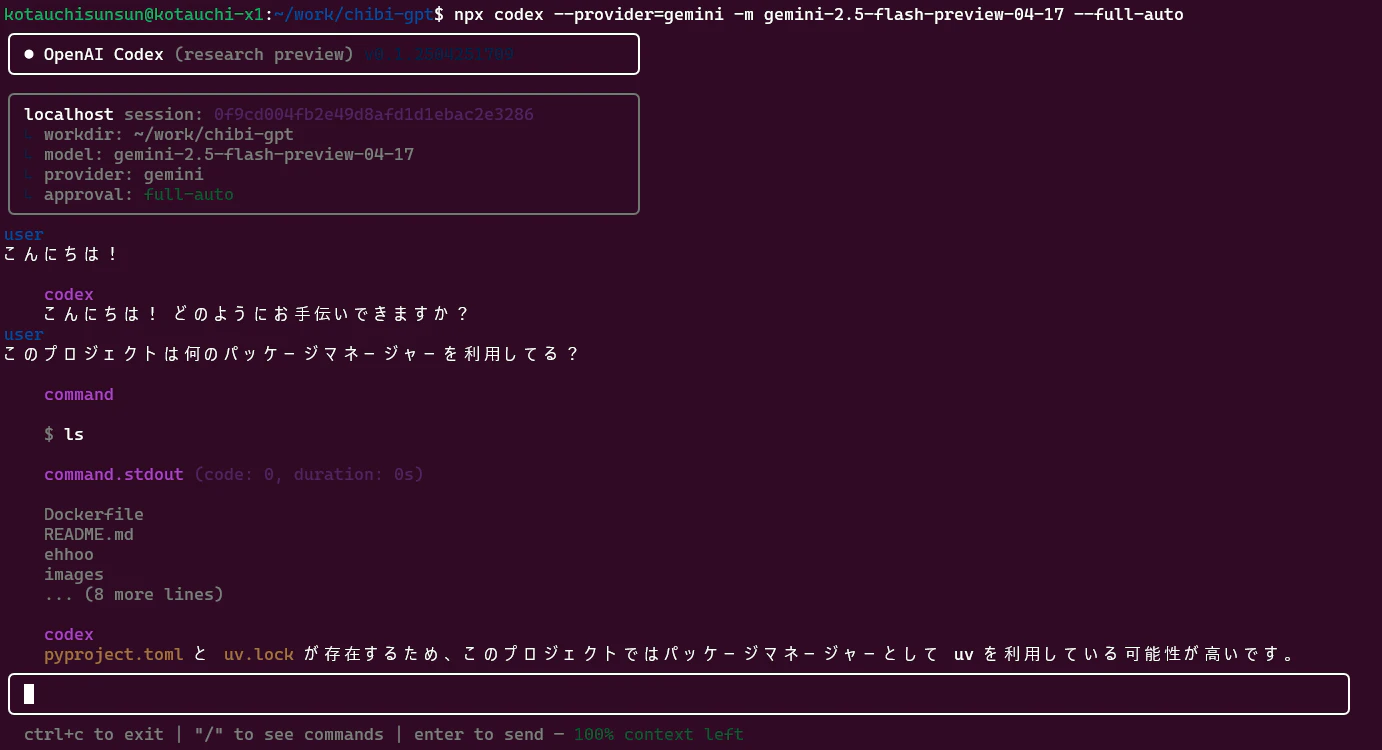Click the user question about the package manager
1382x750 pixels.
291,354
